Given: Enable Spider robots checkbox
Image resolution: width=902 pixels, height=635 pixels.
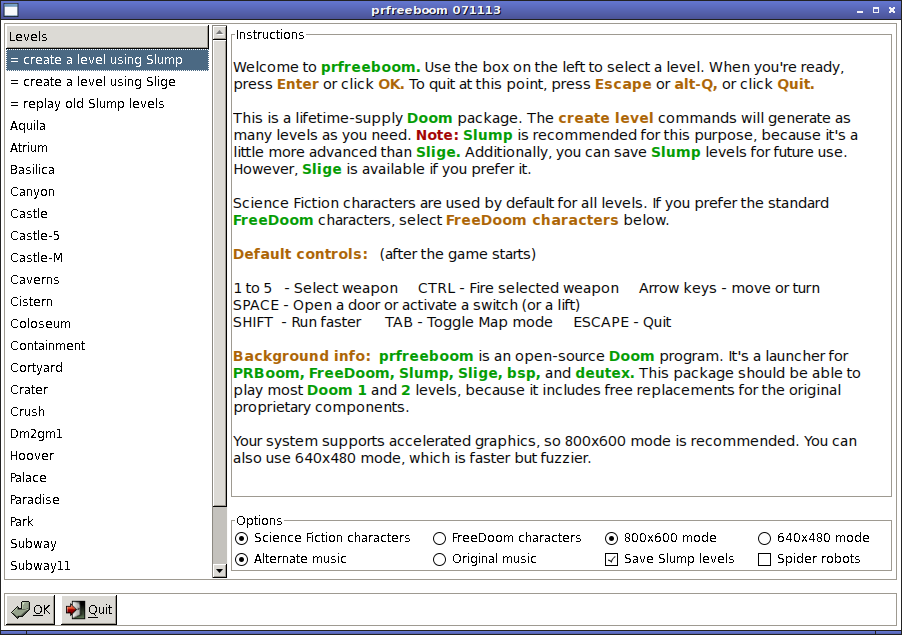Looking at the screenshot, I should [x=809, y=559].
